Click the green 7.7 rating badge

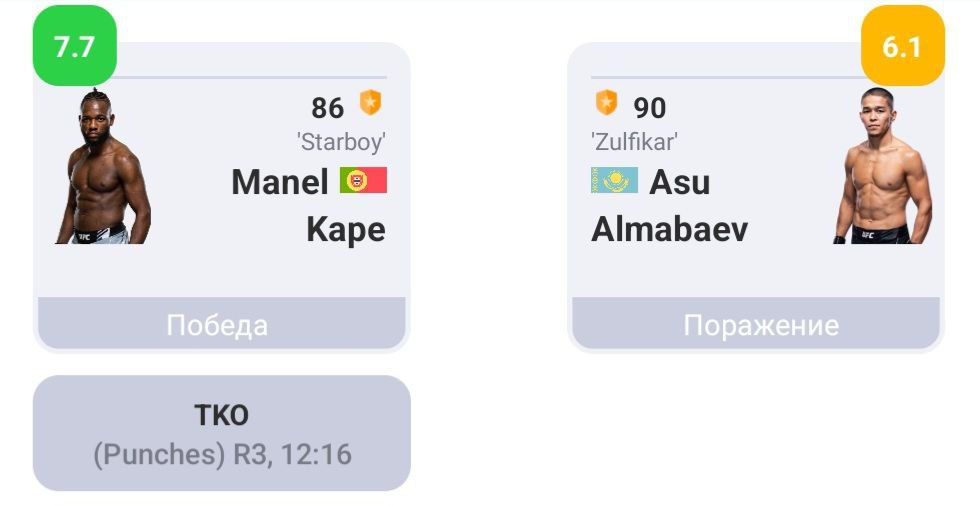(74, 46)
